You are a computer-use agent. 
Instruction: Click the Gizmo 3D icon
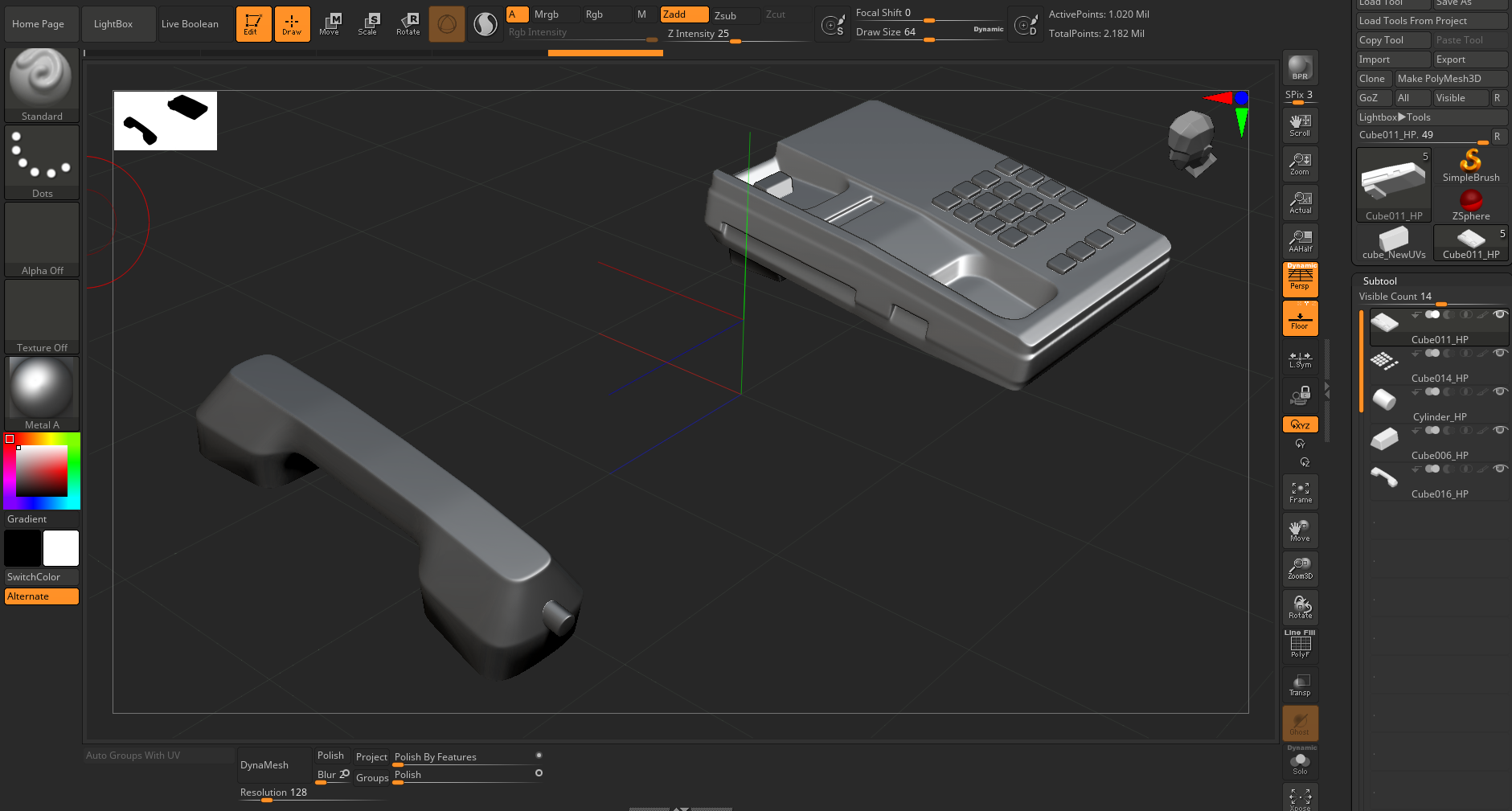pyautogui.click(x=447, y=24)
